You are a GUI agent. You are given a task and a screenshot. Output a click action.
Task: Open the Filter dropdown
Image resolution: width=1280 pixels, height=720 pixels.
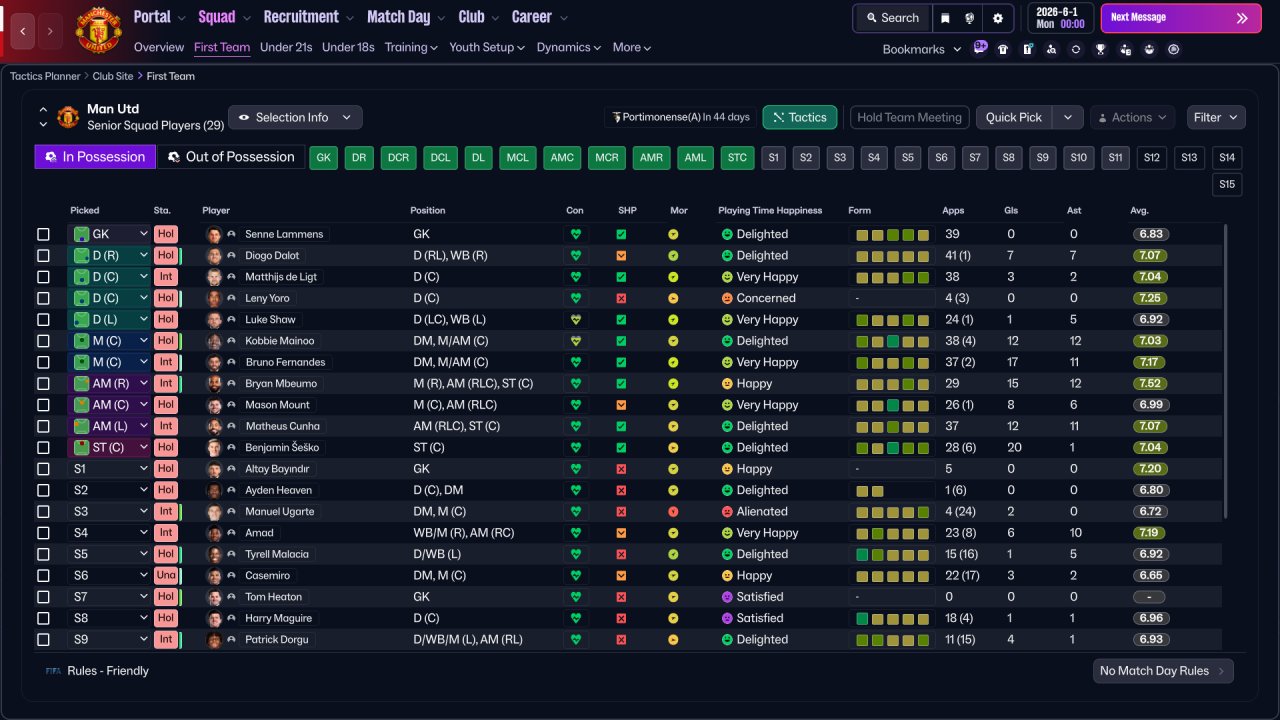tap(1216, 117)
